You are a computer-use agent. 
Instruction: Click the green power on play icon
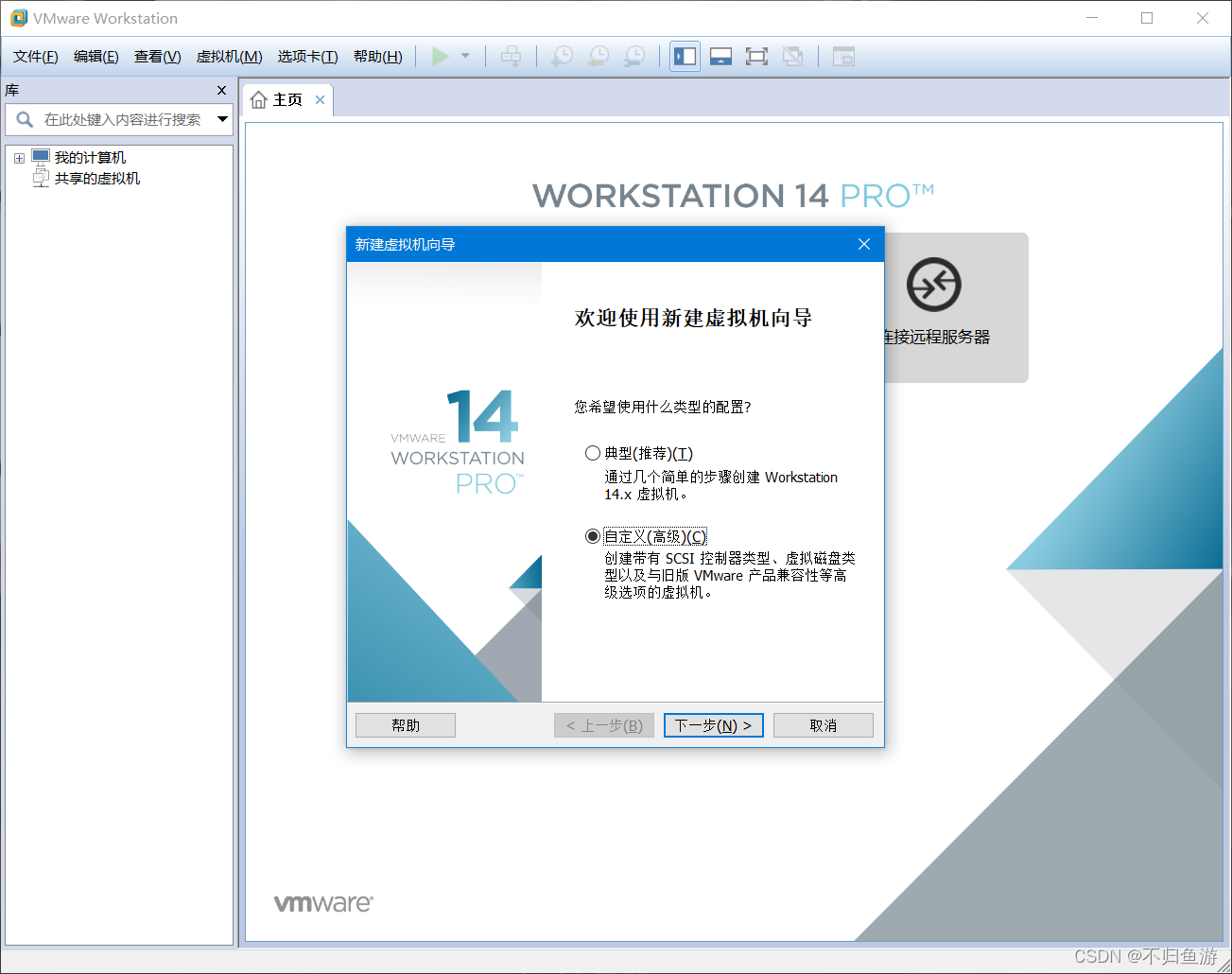point(440,57)
